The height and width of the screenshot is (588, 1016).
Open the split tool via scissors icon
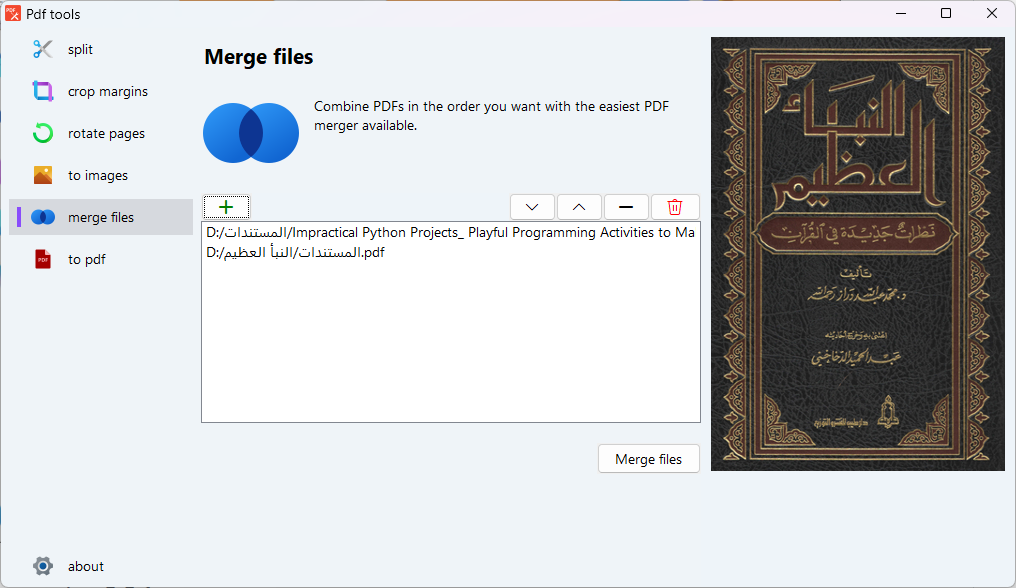click(x=43, y=49)
